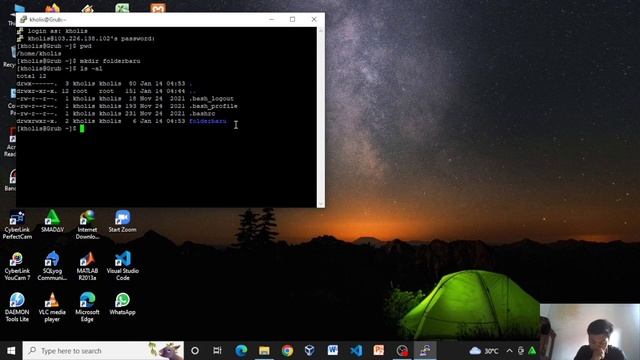The height and width of the screenshot is (360, 640).
Task: Click the Type here to search box
Action: pos(103,351)
